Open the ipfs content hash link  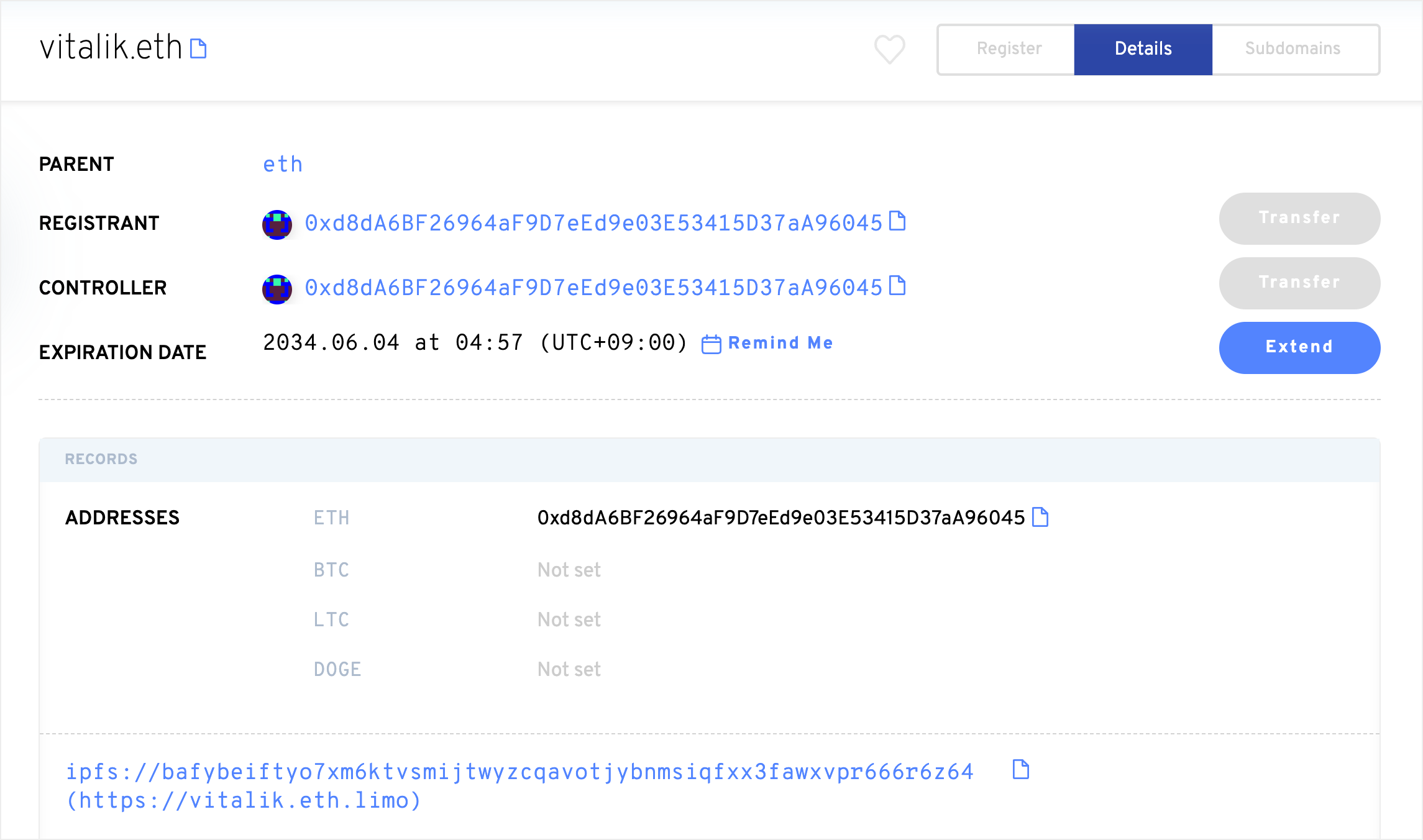(519, 772)
